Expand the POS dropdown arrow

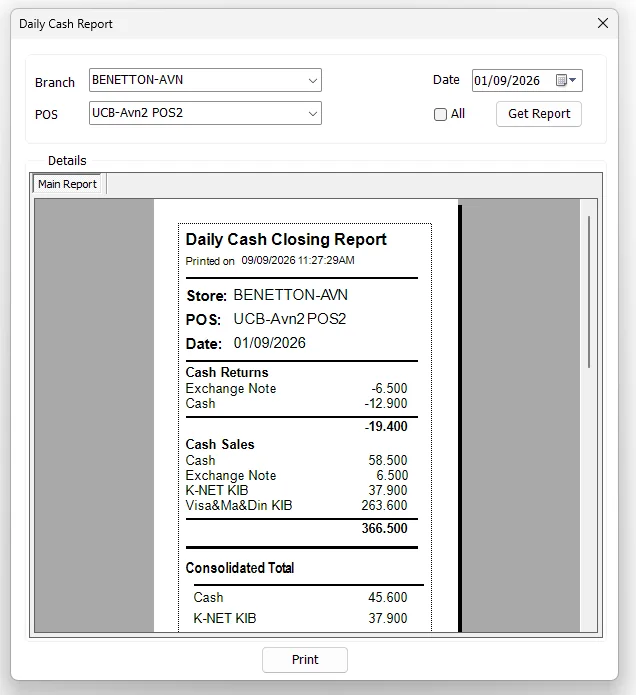click(x=312, y=113)
